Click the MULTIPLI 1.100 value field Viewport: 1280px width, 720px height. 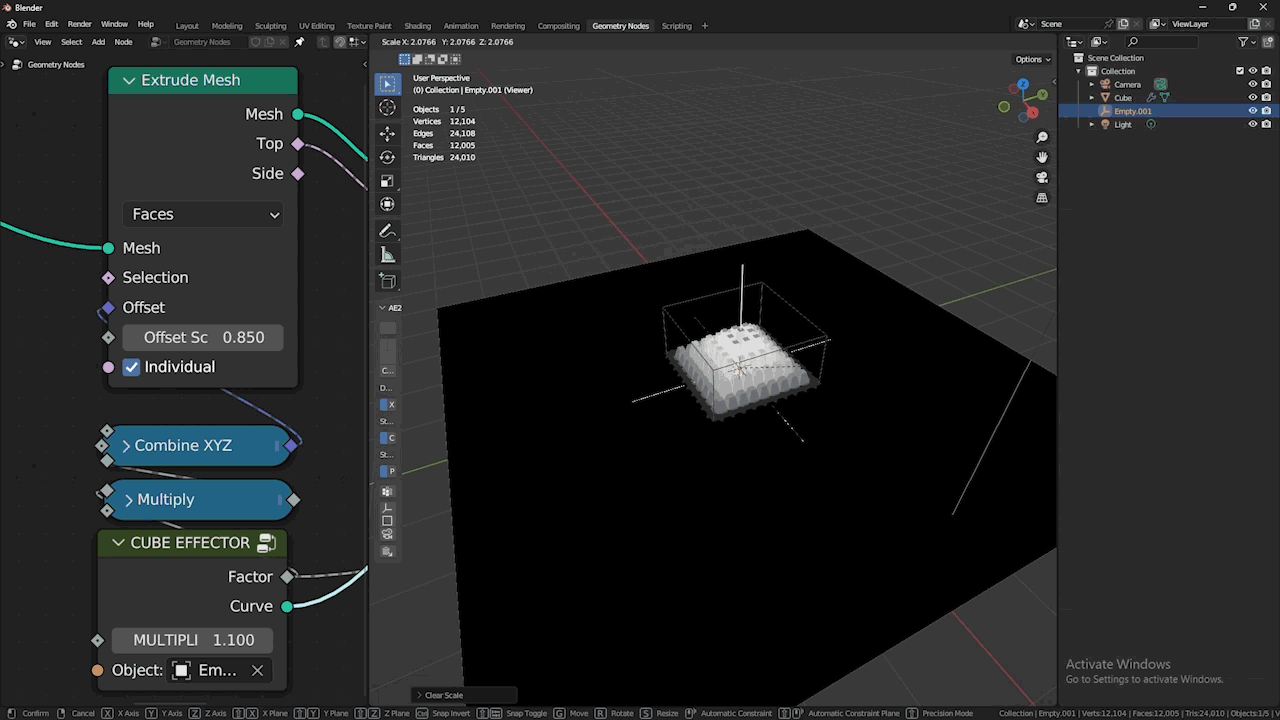coord(194,640)
